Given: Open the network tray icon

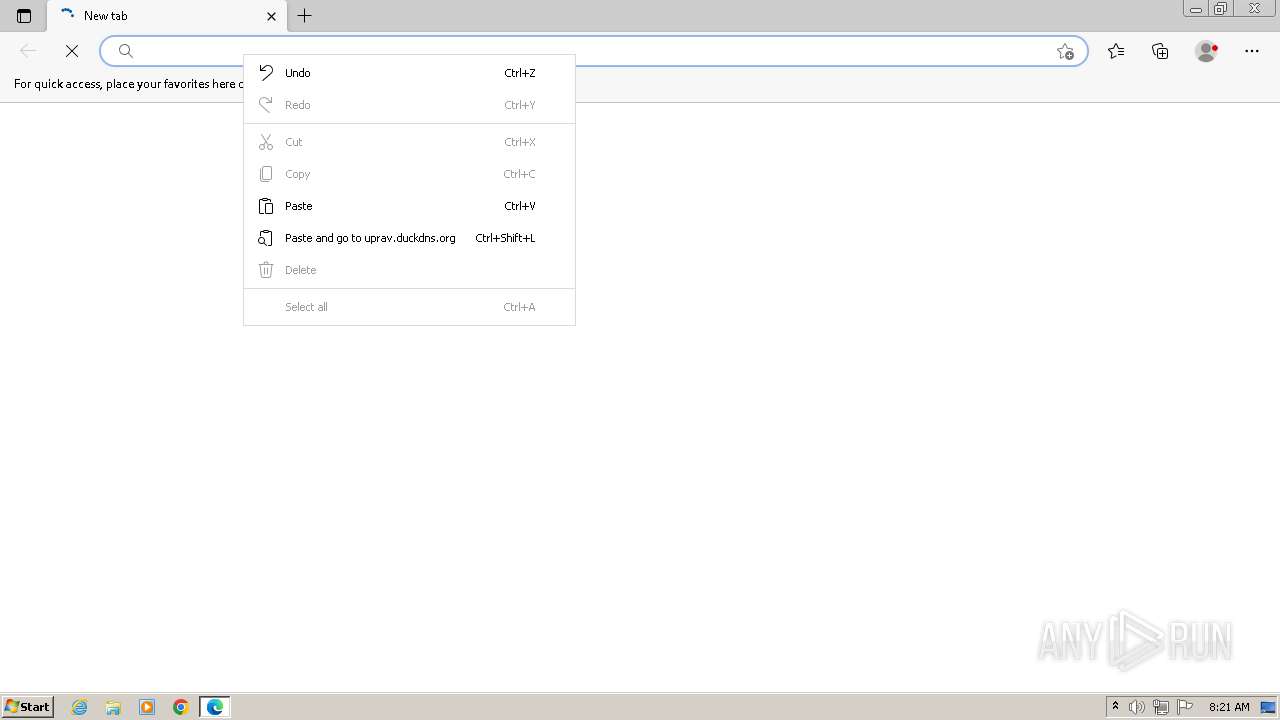Looking at the screenshot, I should (1161, 707).
